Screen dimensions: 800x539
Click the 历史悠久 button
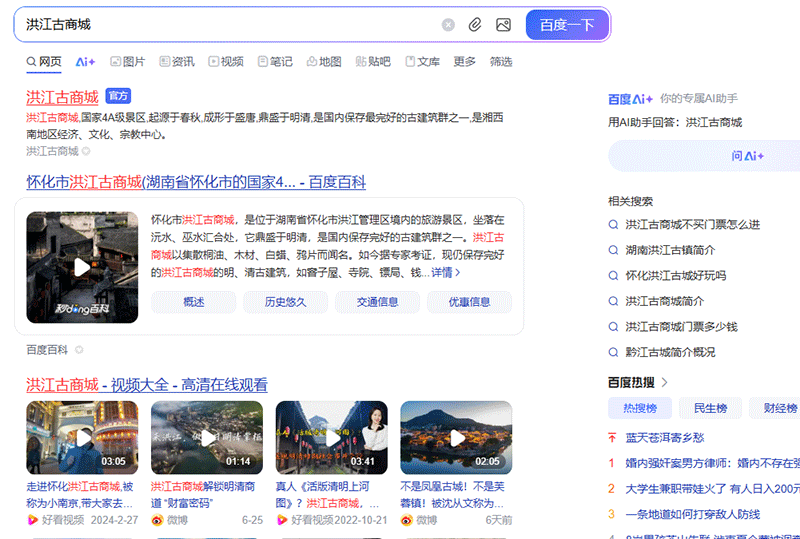click(x=285, y=302)
